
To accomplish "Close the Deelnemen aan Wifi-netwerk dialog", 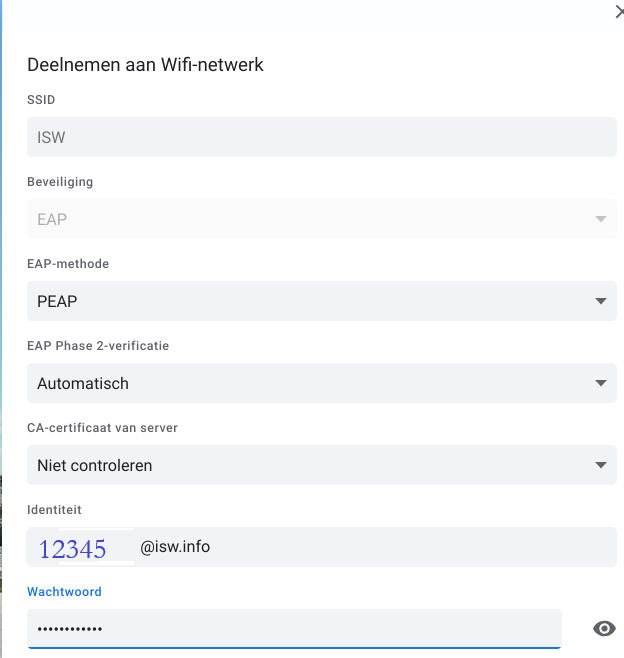I will pos(619,12).
